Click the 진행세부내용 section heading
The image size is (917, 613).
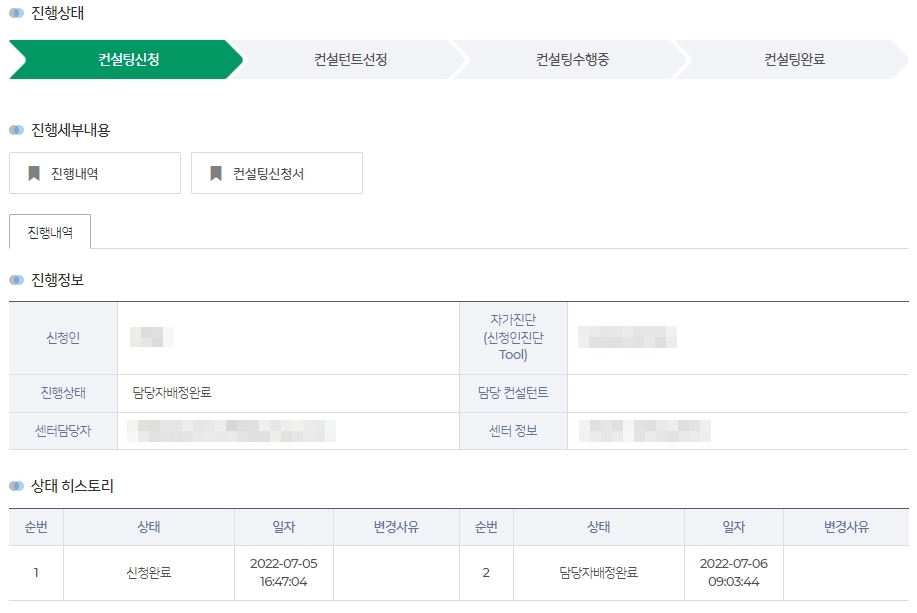point(70,130)
